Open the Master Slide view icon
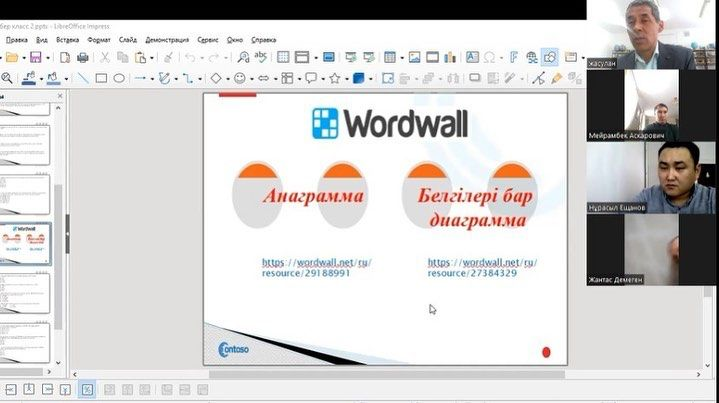This screenshot has width=719, height=403. [302, 57]
